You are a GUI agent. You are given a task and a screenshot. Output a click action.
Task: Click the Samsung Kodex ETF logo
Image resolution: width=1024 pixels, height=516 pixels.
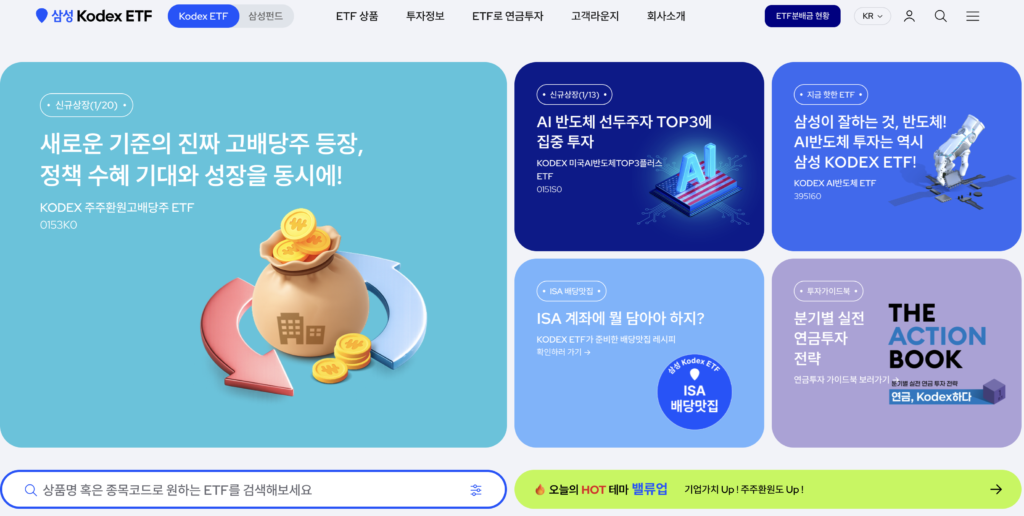pos(94,16)
